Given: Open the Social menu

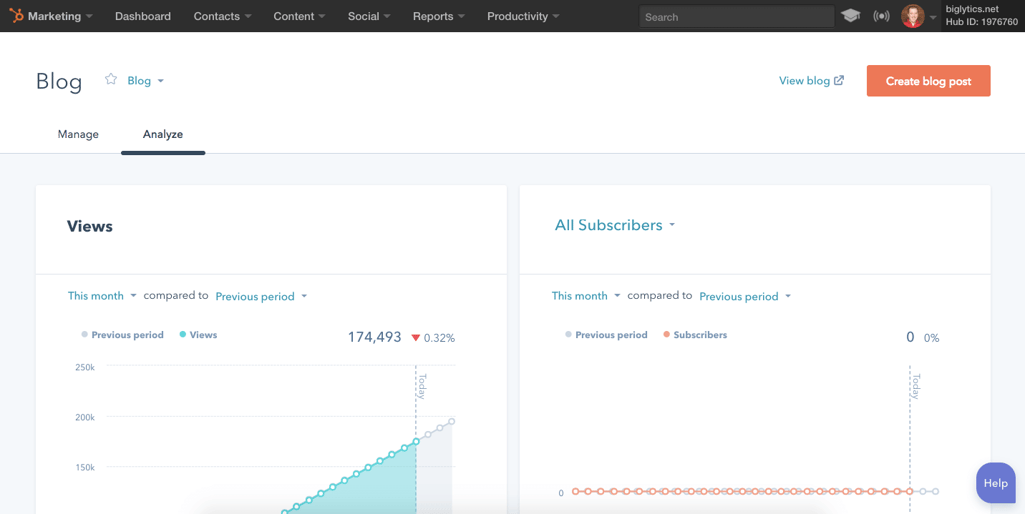Looking at the screenshot, I should (x=369, y=16).
